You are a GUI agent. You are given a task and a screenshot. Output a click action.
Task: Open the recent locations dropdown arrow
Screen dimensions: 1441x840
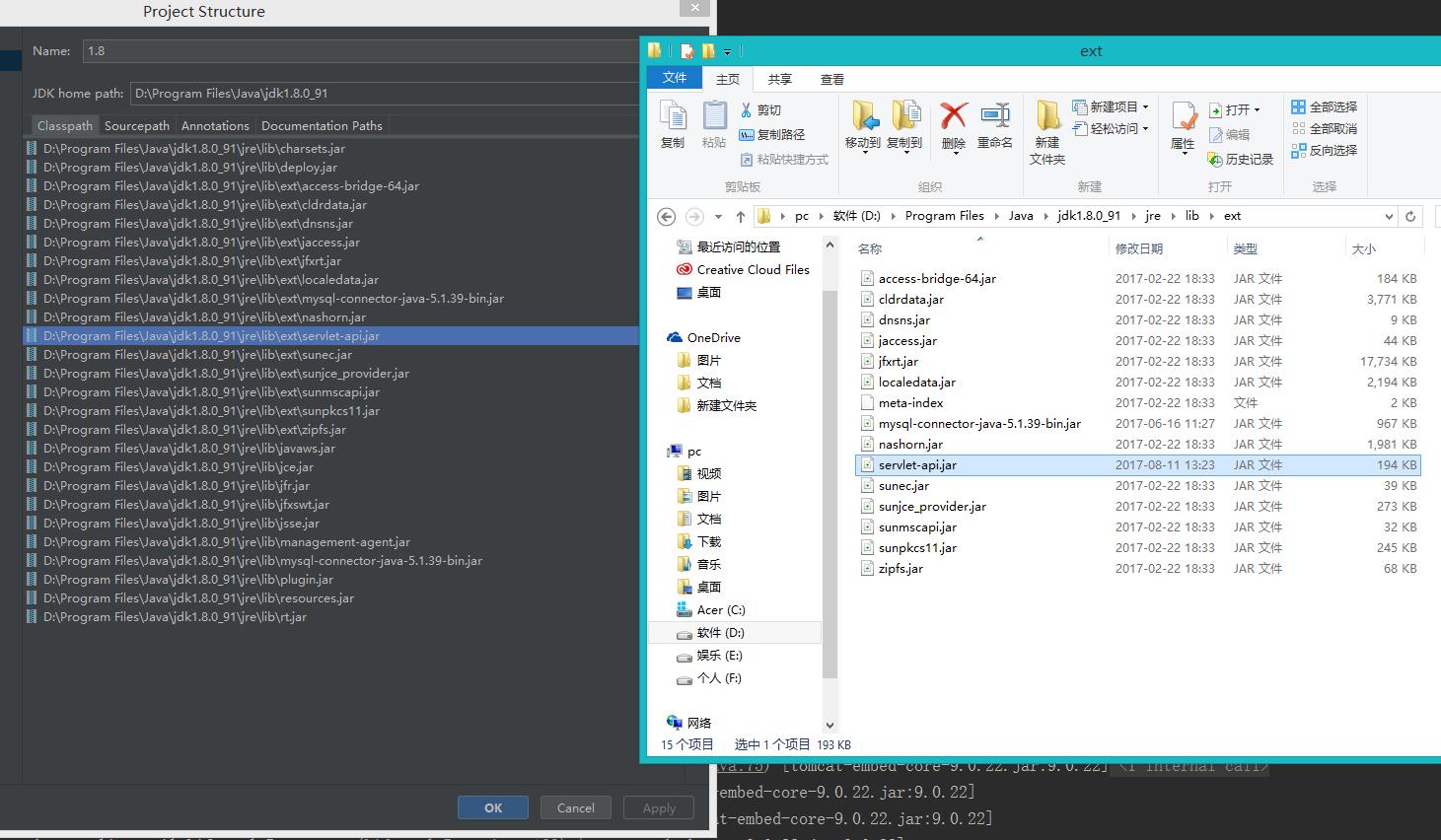(x=718, y=216)
